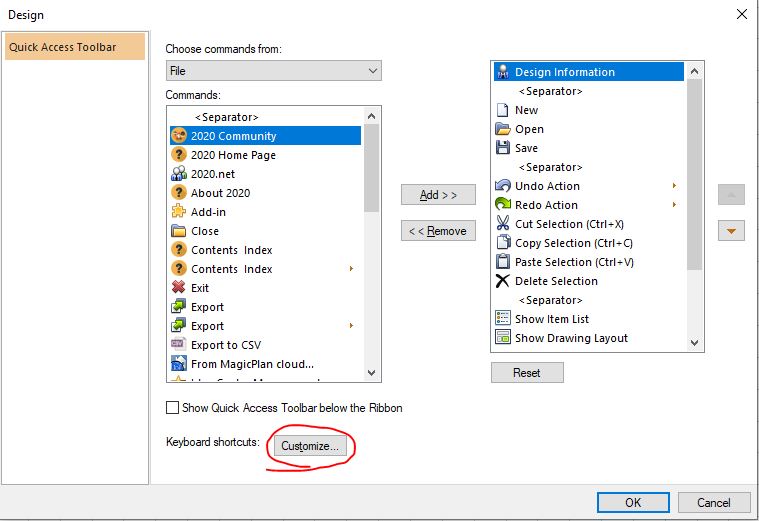Select the Show Item List icon

click(x=503, y=319)
